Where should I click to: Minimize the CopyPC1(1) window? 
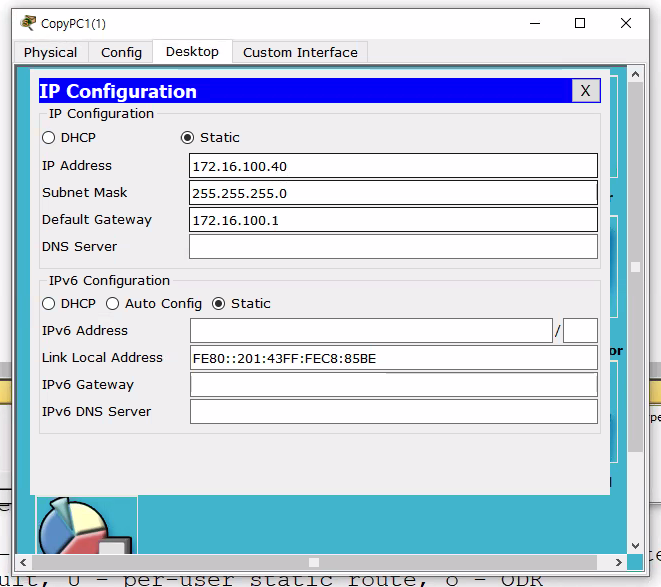535,23
